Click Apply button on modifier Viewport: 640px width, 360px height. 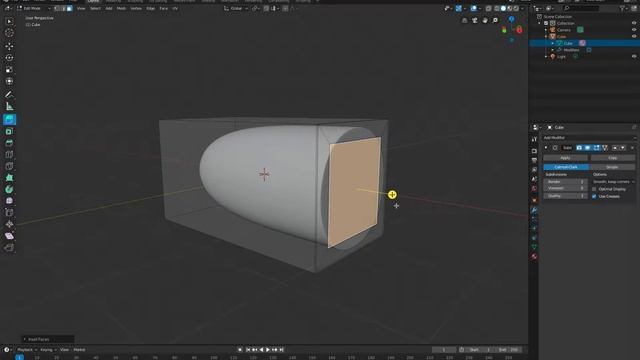pyautogui.click(x=565, y=158)
